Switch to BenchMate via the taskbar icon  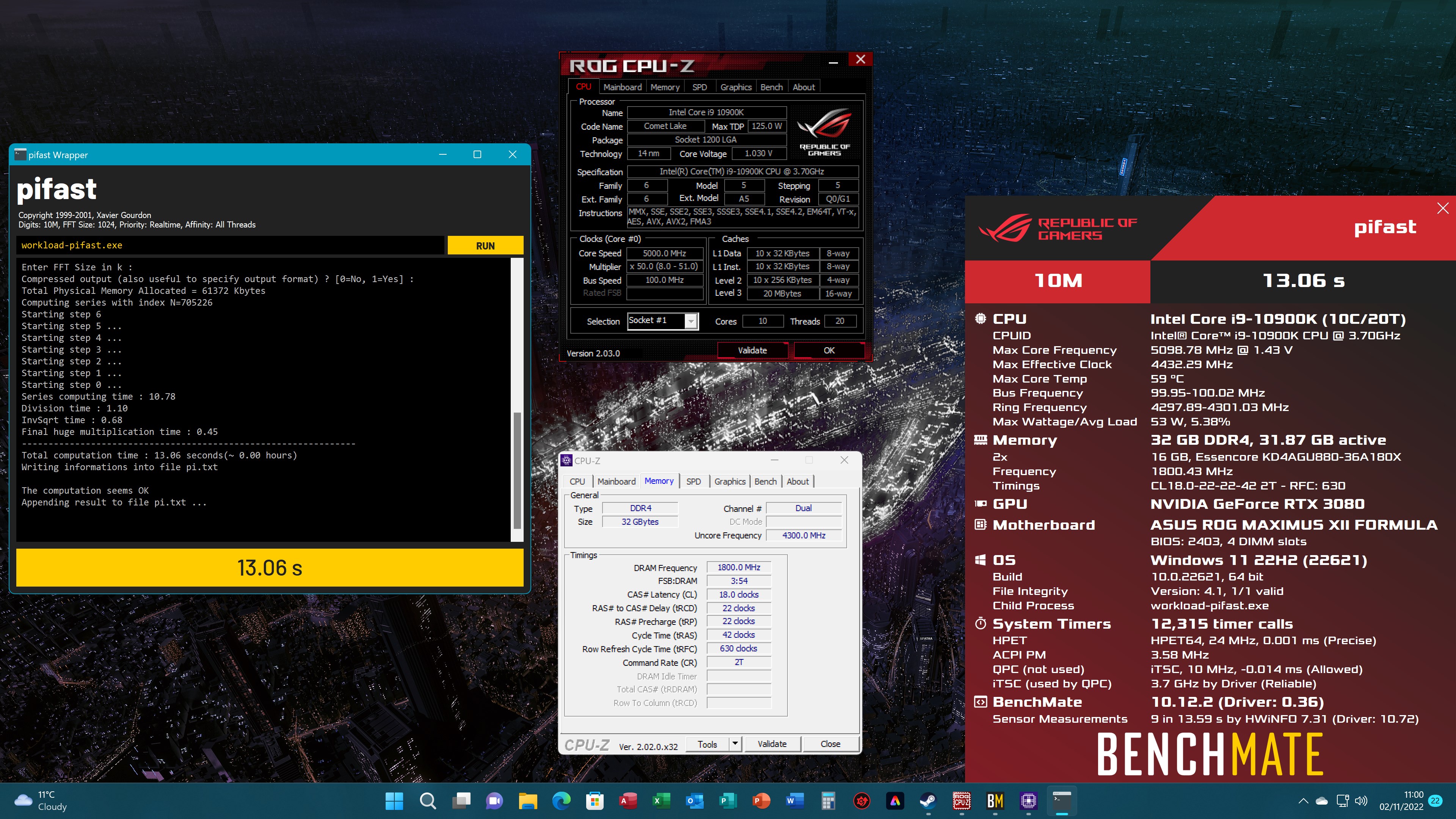point(994,800)
